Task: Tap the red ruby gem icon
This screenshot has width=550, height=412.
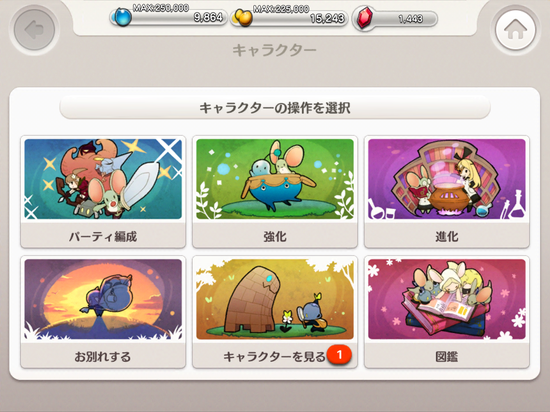Action: pyautogui.click(x=365, y=18)
